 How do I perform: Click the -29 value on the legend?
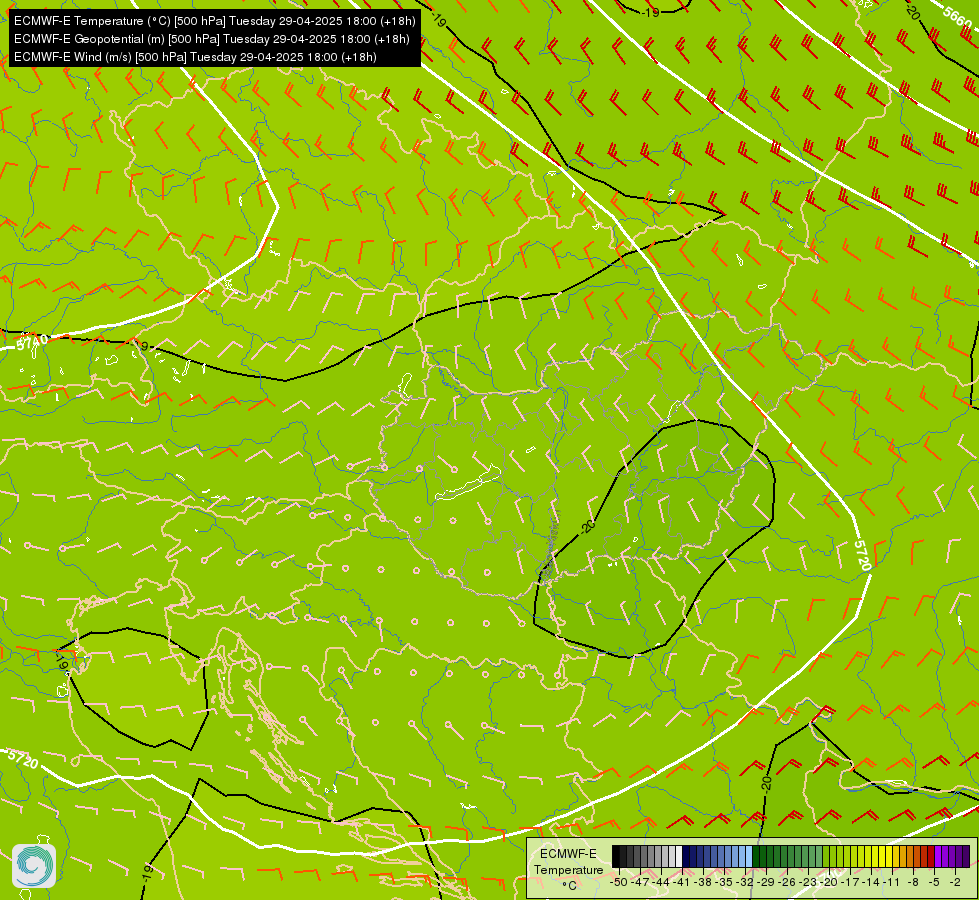pos(765,883)
